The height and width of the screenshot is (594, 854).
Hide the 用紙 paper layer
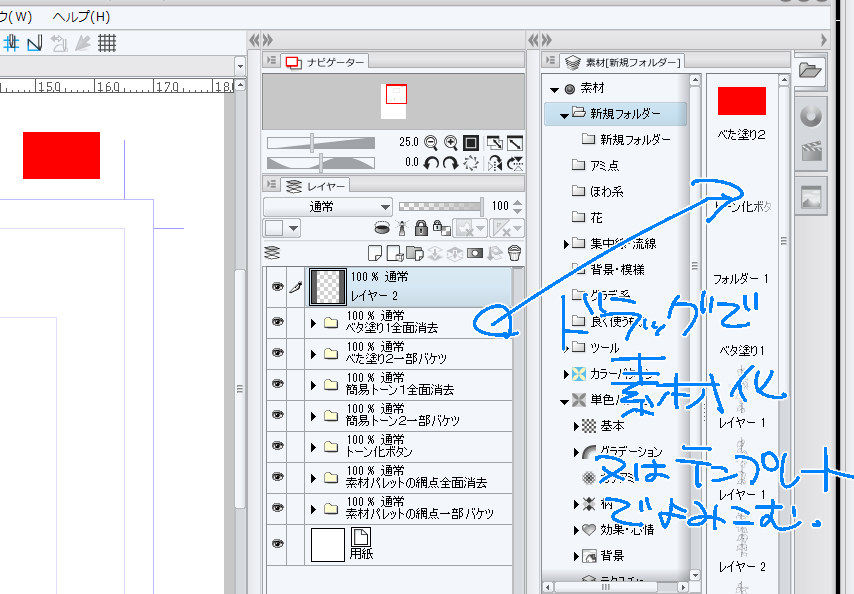277,543
